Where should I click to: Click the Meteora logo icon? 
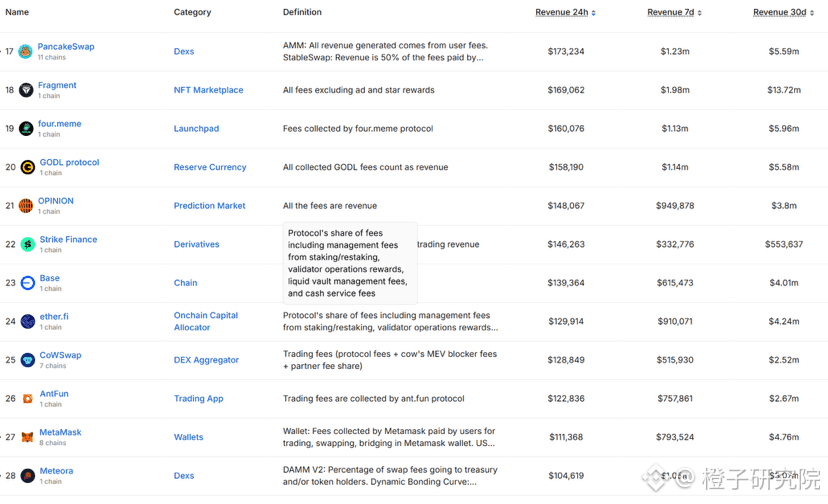[28, 476]
